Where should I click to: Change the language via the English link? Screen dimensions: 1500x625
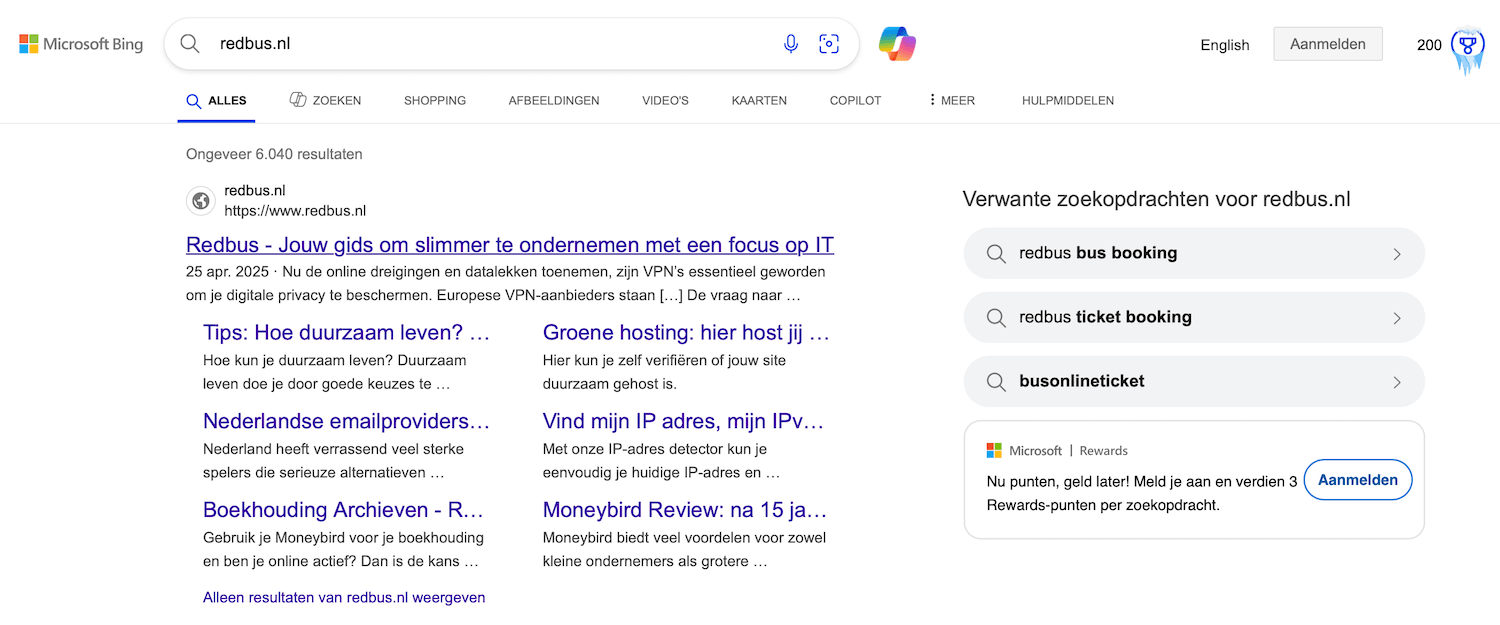tap(1224, 45)
